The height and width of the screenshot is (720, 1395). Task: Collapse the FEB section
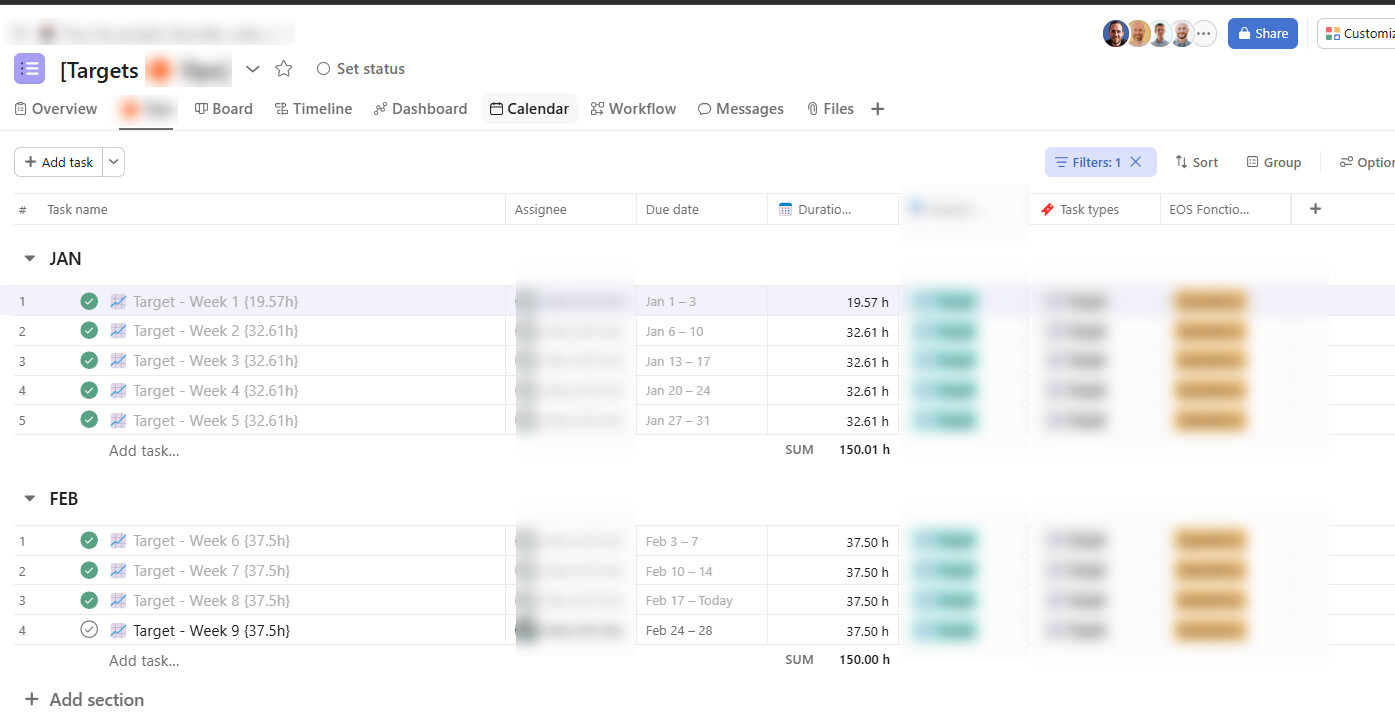[x=29, y=498]
